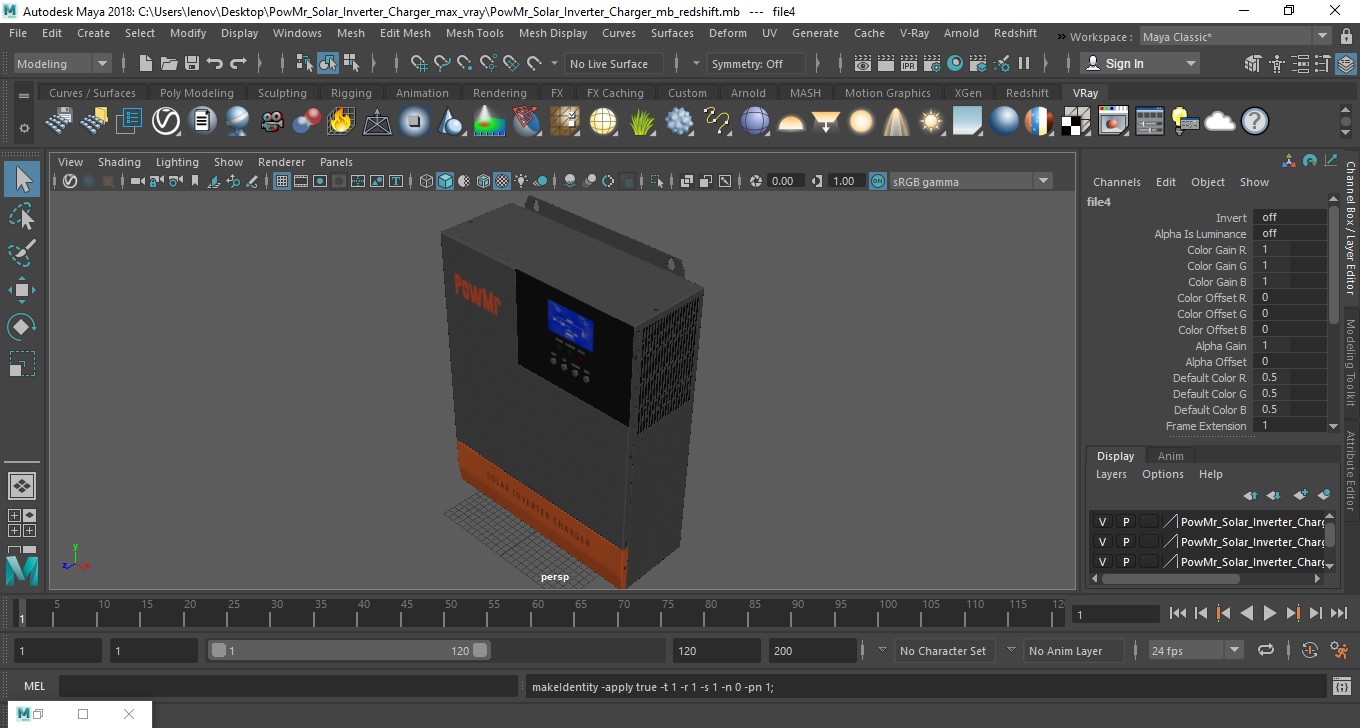The width and height of the screenshot is (1360, 728).
Task: Open the Mesh Tools menu
Action: [475, 33]
